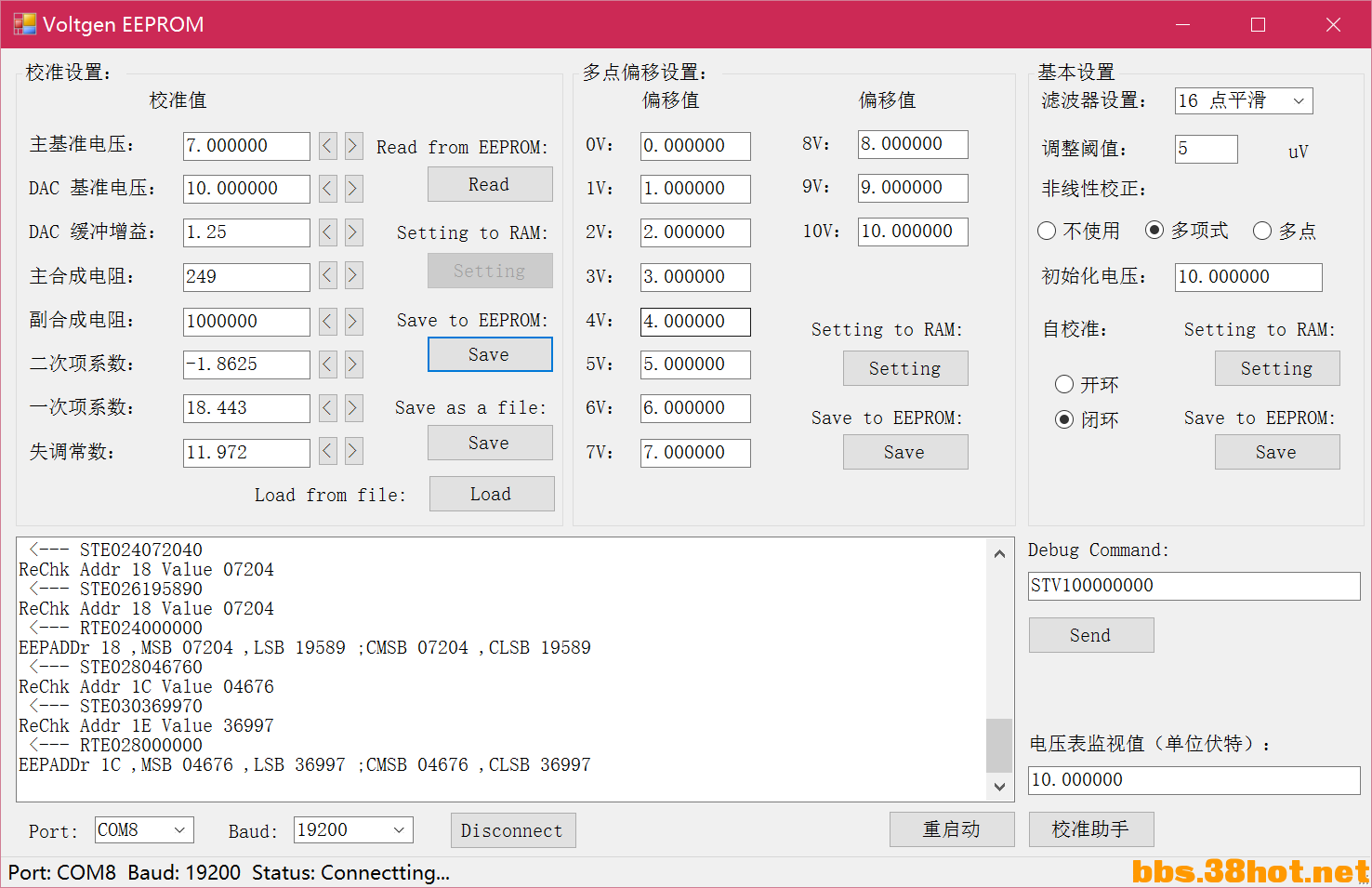Viewport: 1372px width, 888px height.
Task: Click the 重启动 restart button
Action: (x=952, y=829)
